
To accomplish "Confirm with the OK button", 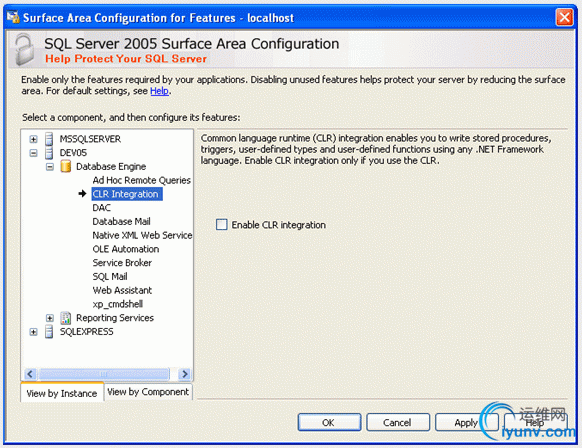I will point(329,422).
